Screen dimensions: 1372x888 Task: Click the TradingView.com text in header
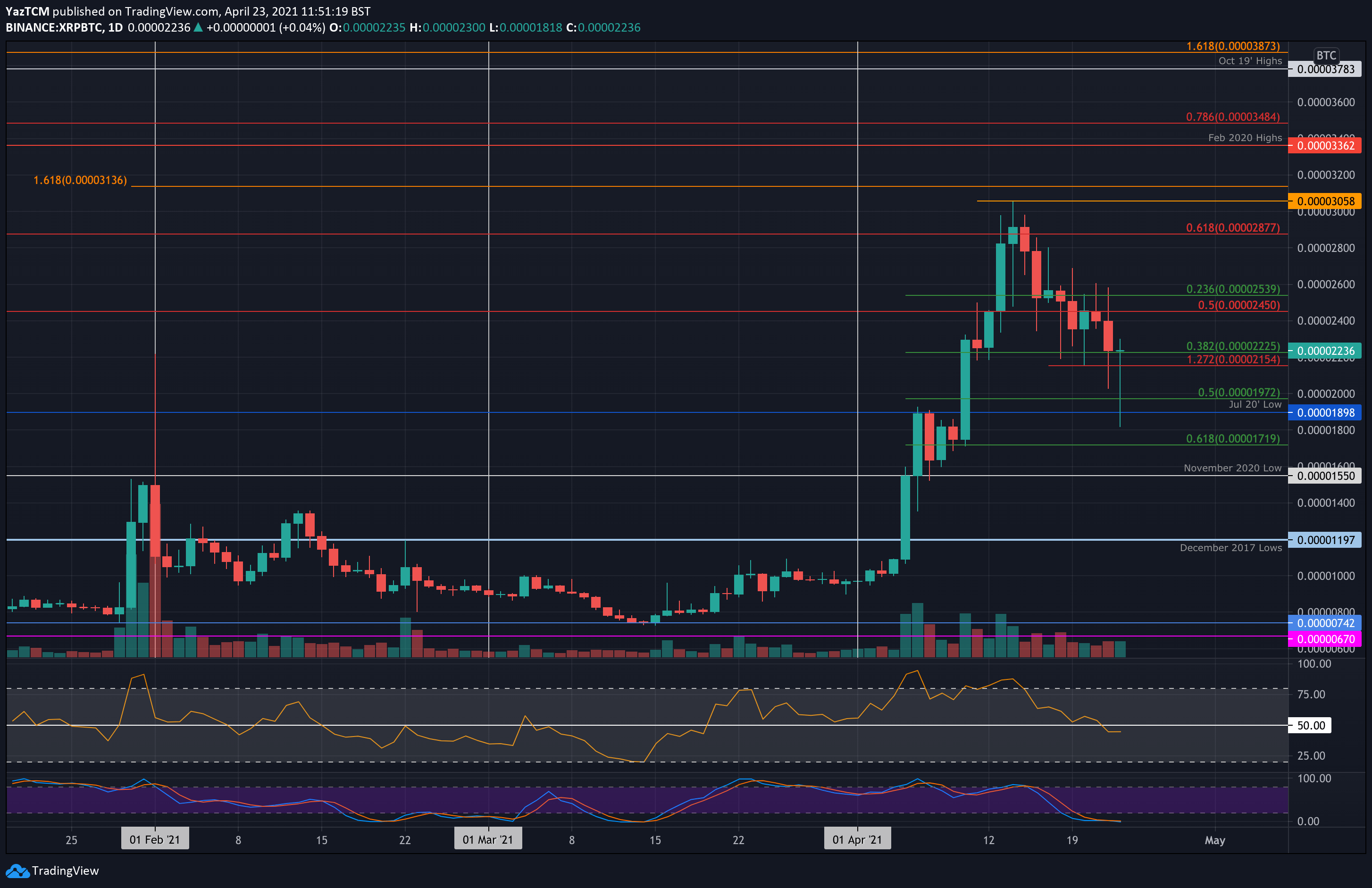tap(171, 11)
